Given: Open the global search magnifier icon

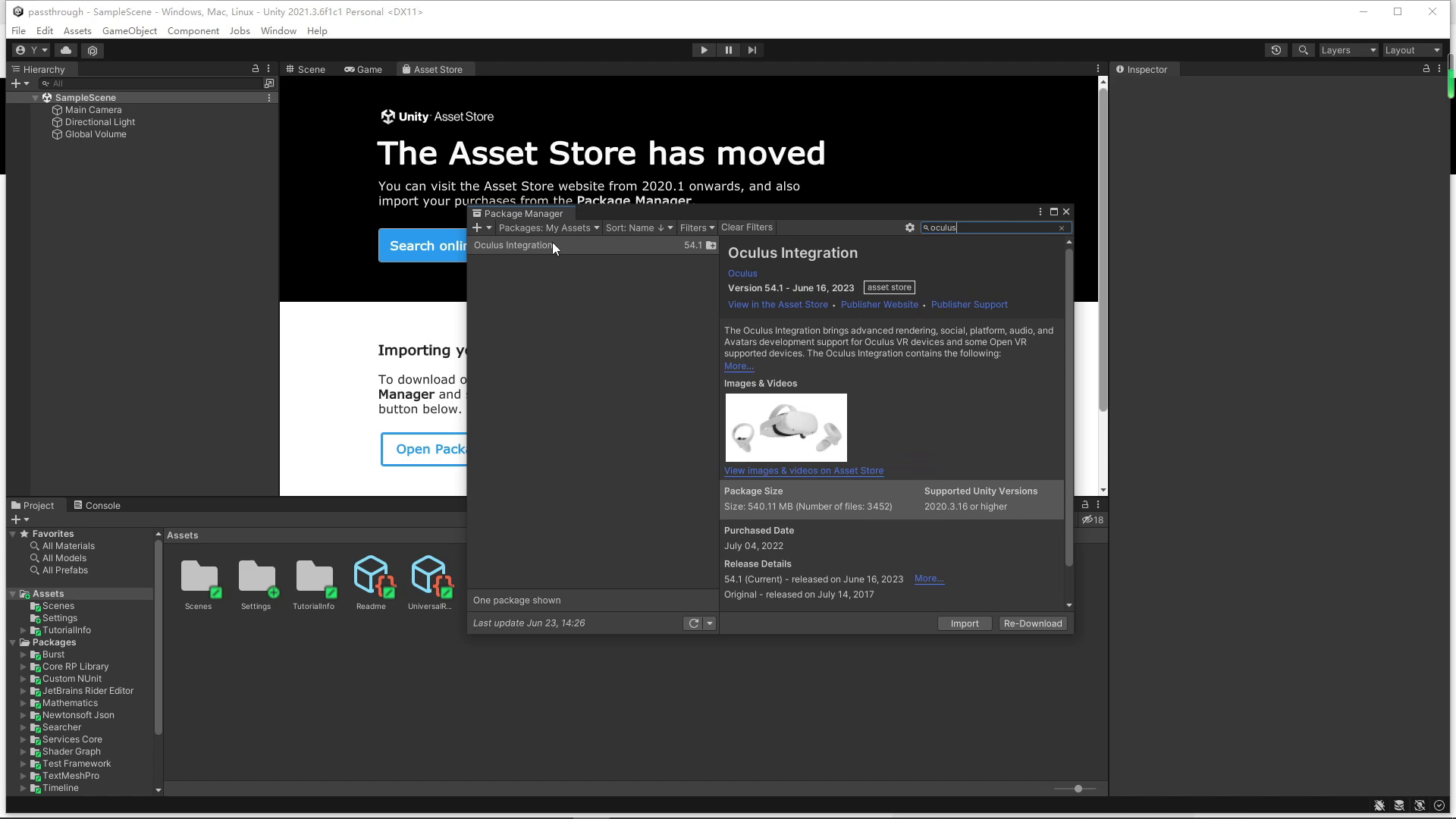Looking at the screenshot, I should (x=1303, y=50).
